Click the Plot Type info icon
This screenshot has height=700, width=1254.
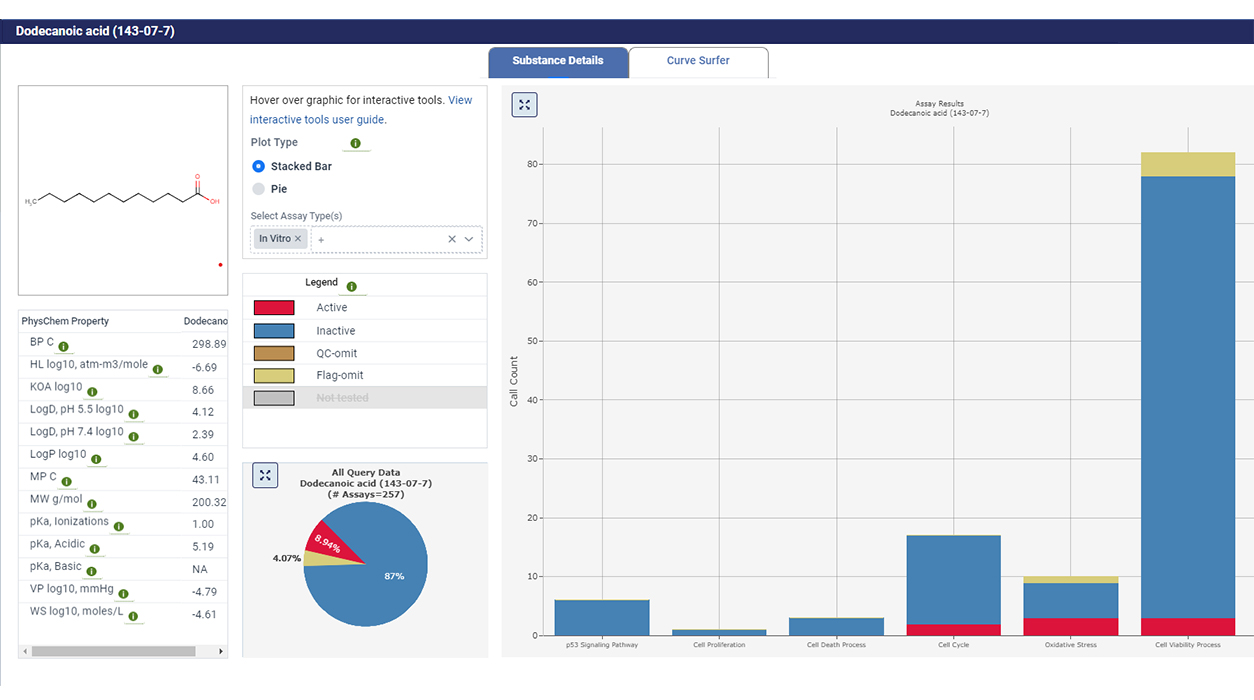click(x=355, y=143)
